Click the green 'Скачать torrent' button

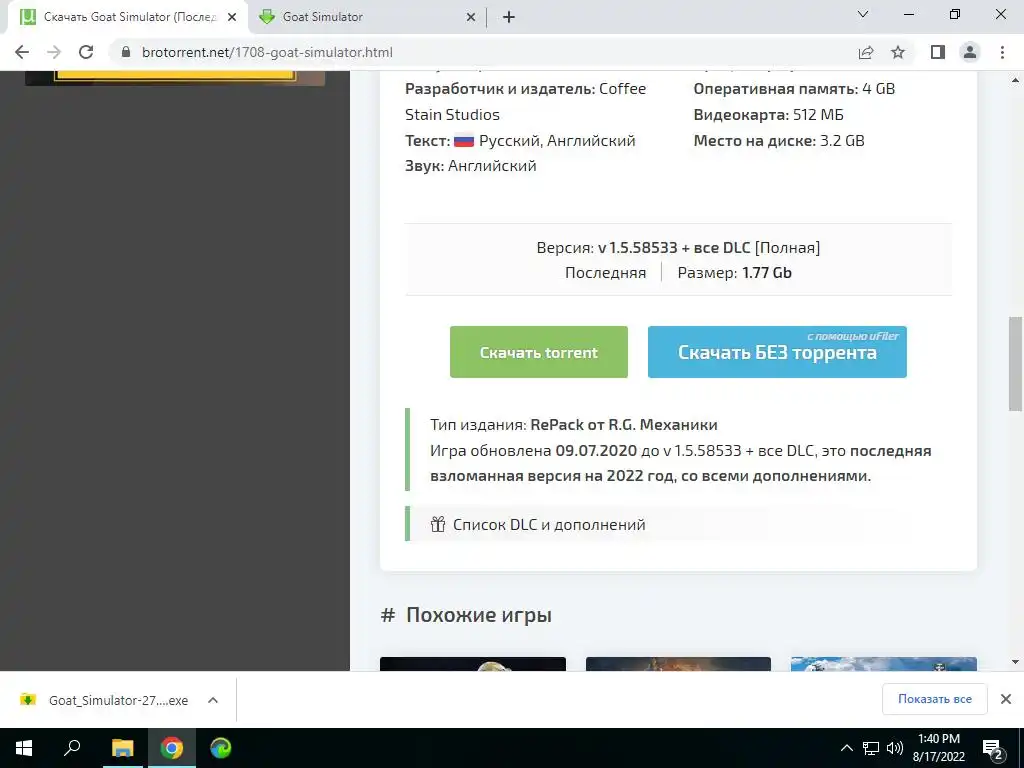tap(539, 352)
